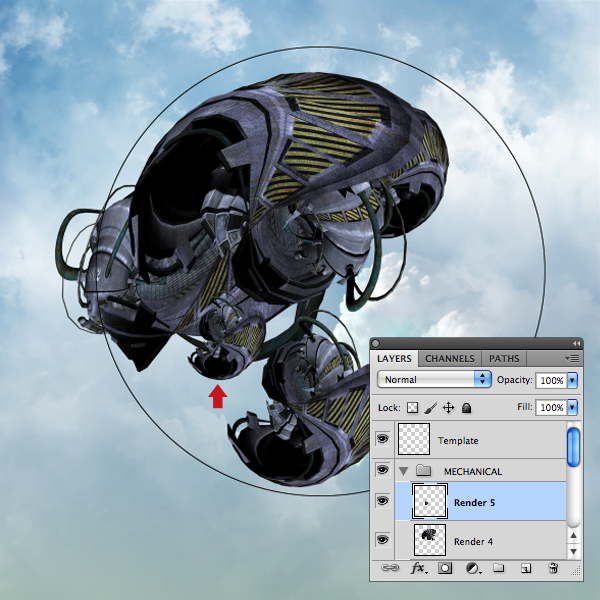The image size is (600, 600).
Task: Toggle Lock all padlock icon
Action: pyautogui.click(x=466, y=408)
